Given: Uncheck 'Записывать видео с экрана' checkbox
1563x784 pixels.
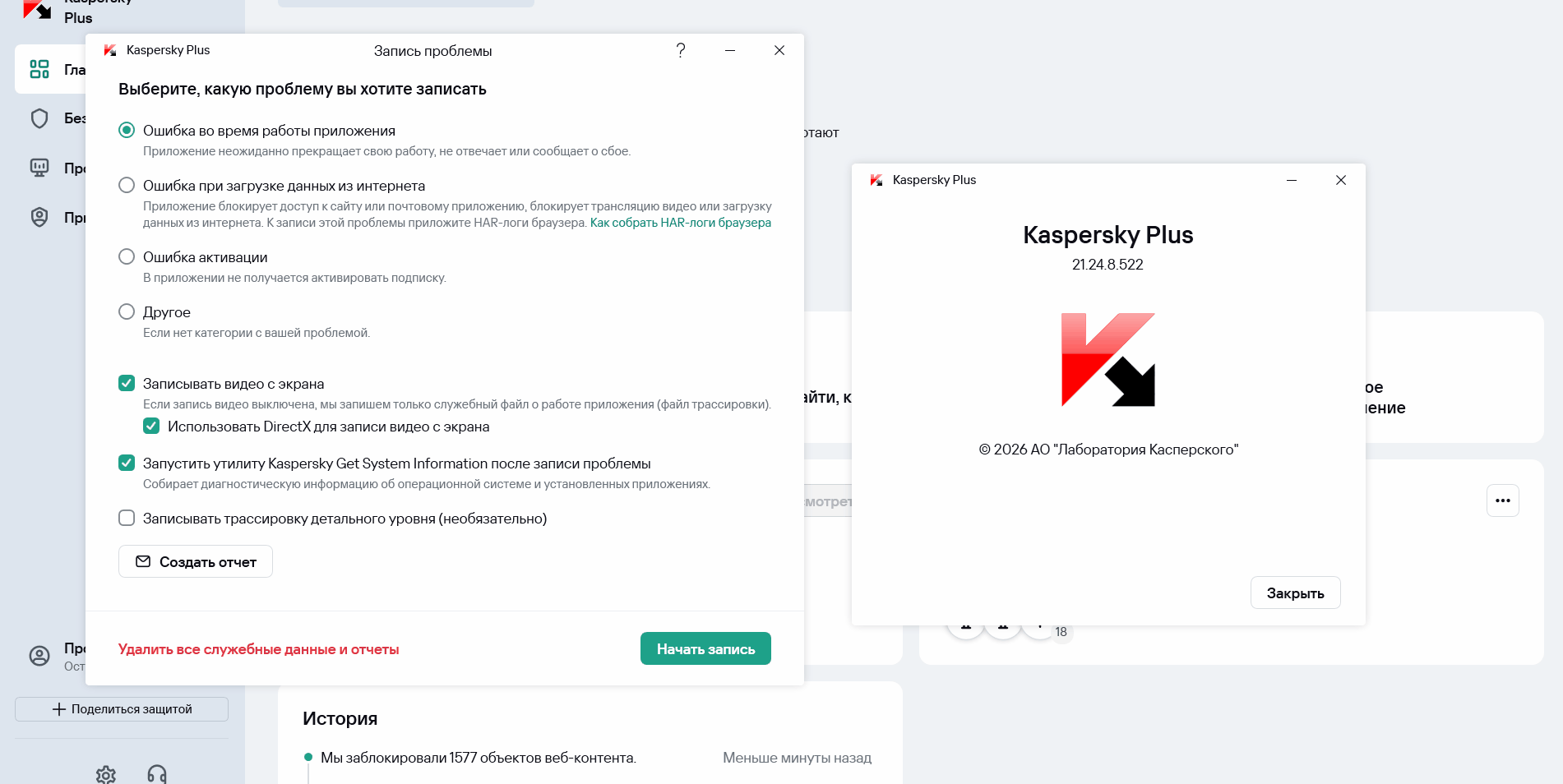Looking at the screenshot, I should tap(127, 384).
